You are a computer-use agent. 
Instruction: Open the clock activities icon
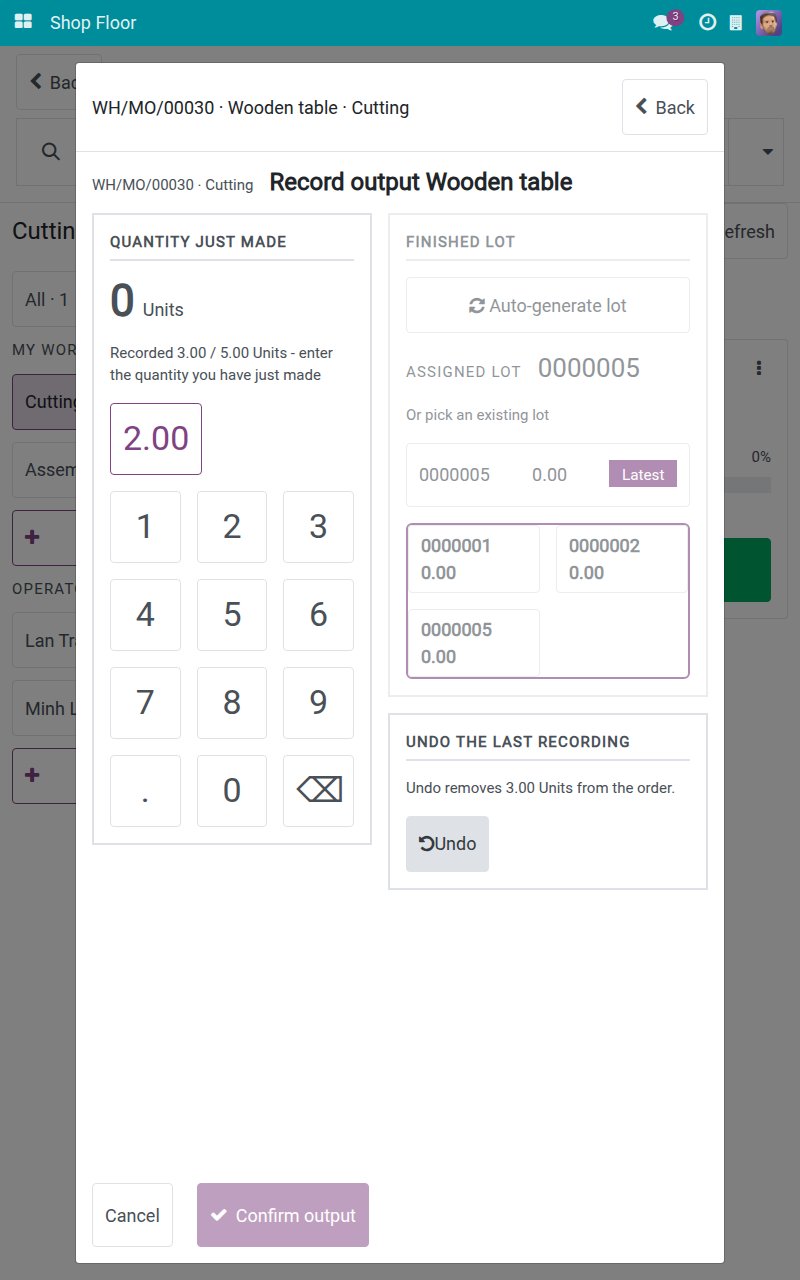coord(707,22)
